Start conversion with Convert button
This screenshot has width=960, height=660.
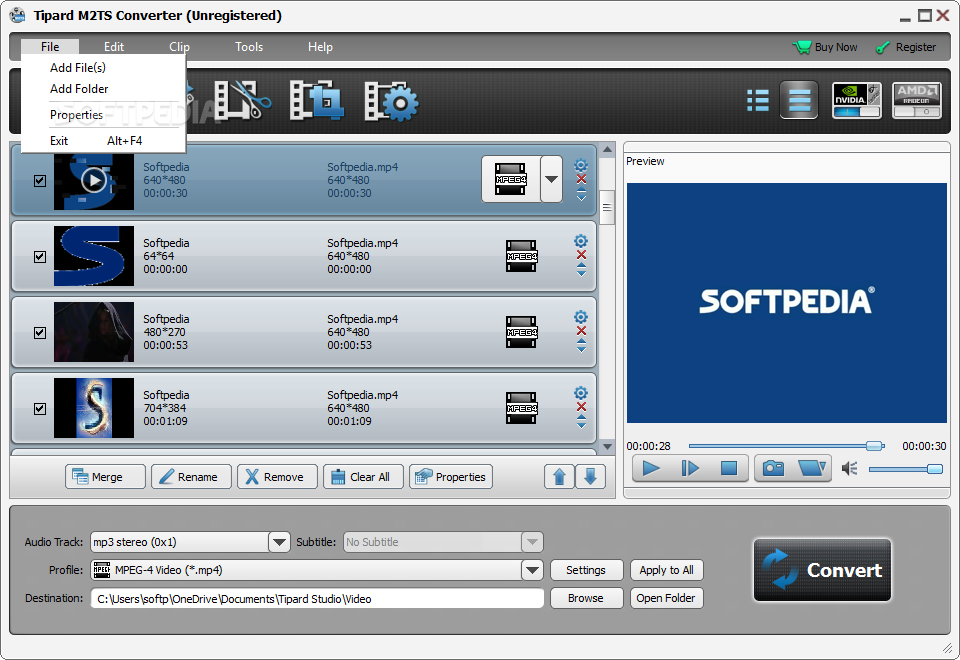click(822, 570)
